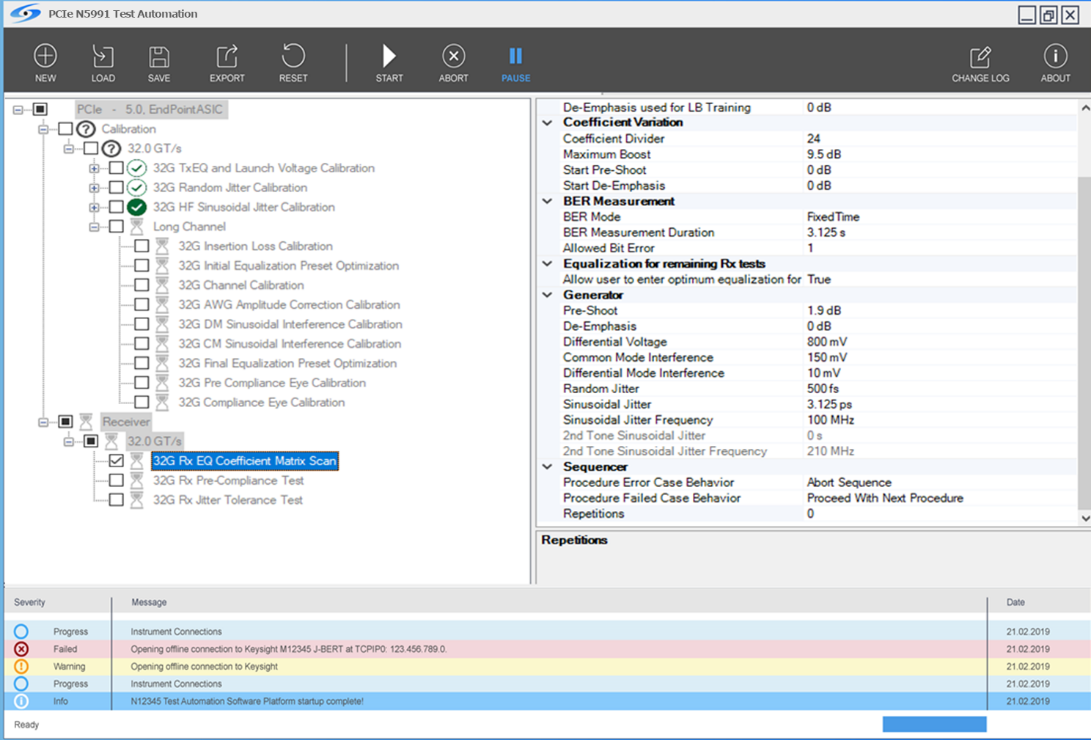The image size is (1091, 740).
Task: Select 32G Pre Compliance Eye Calibration item
Action: [272, 383]
